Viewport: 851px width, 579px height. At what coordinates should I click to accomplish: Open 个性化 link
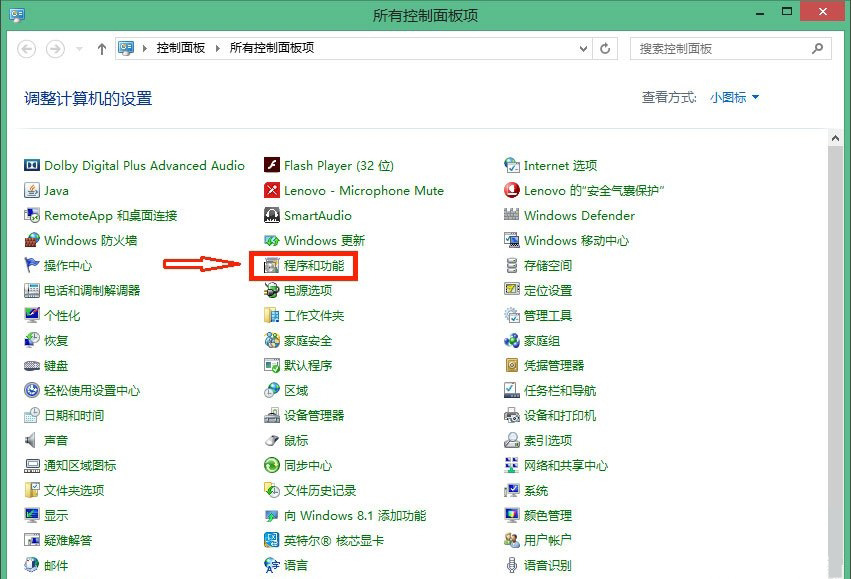click(x=62, y=315)
